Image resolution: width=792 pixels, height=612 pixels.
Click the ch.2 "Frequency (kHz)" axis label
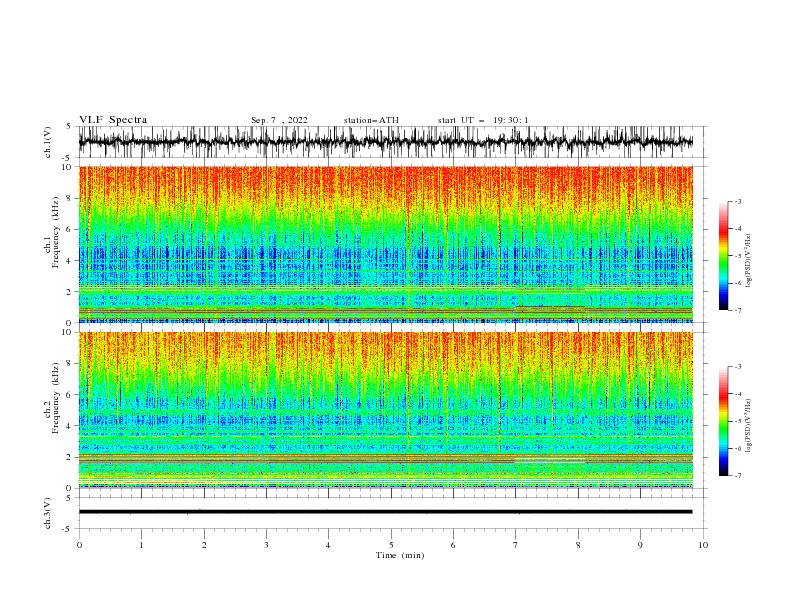click(x=56, y=398)
